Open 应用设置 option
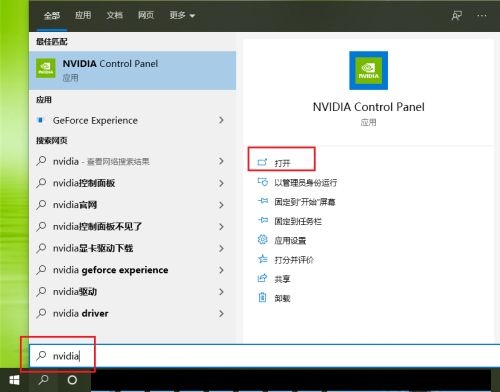500x392 pixels. click(290, 241)
